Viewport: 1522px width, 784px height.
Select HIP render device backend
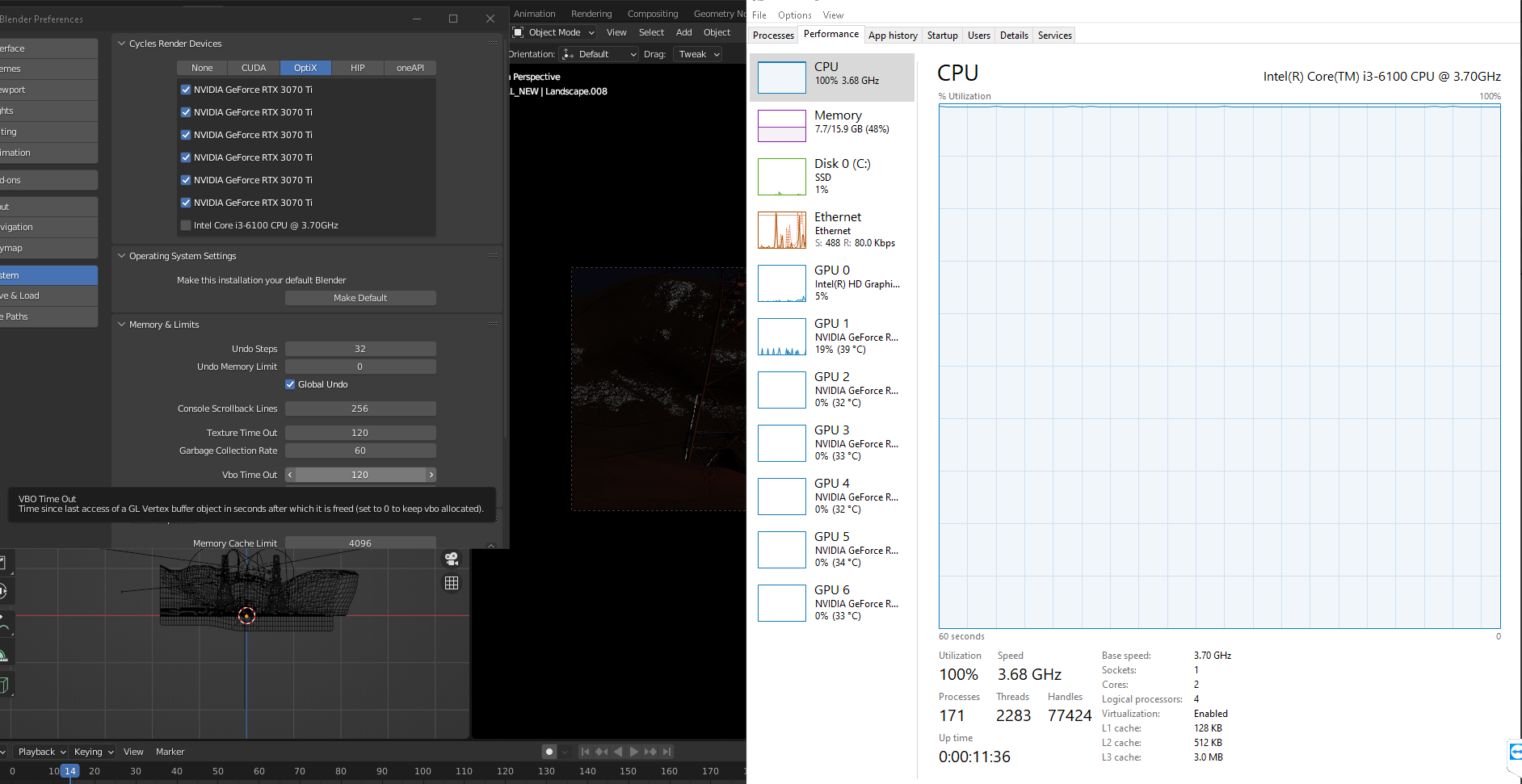358,68
